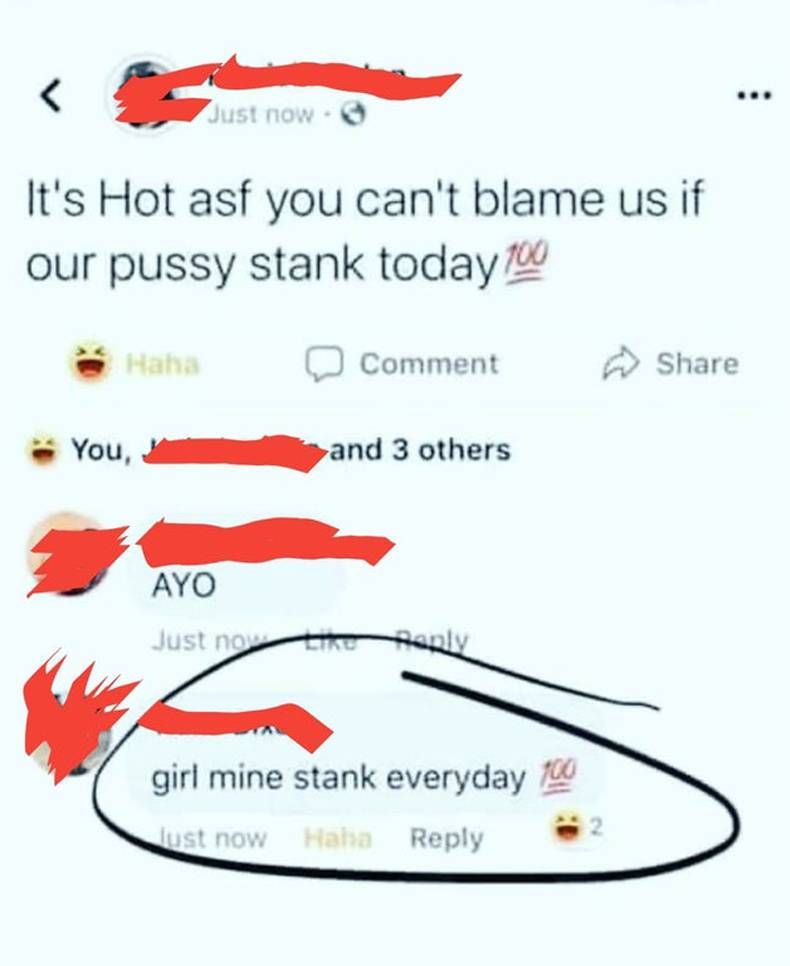Image resolution: width=790 pixels, height=966 pixels.
Task: Open the Haha reactions emoji beside 'You'
Action: 42,450
